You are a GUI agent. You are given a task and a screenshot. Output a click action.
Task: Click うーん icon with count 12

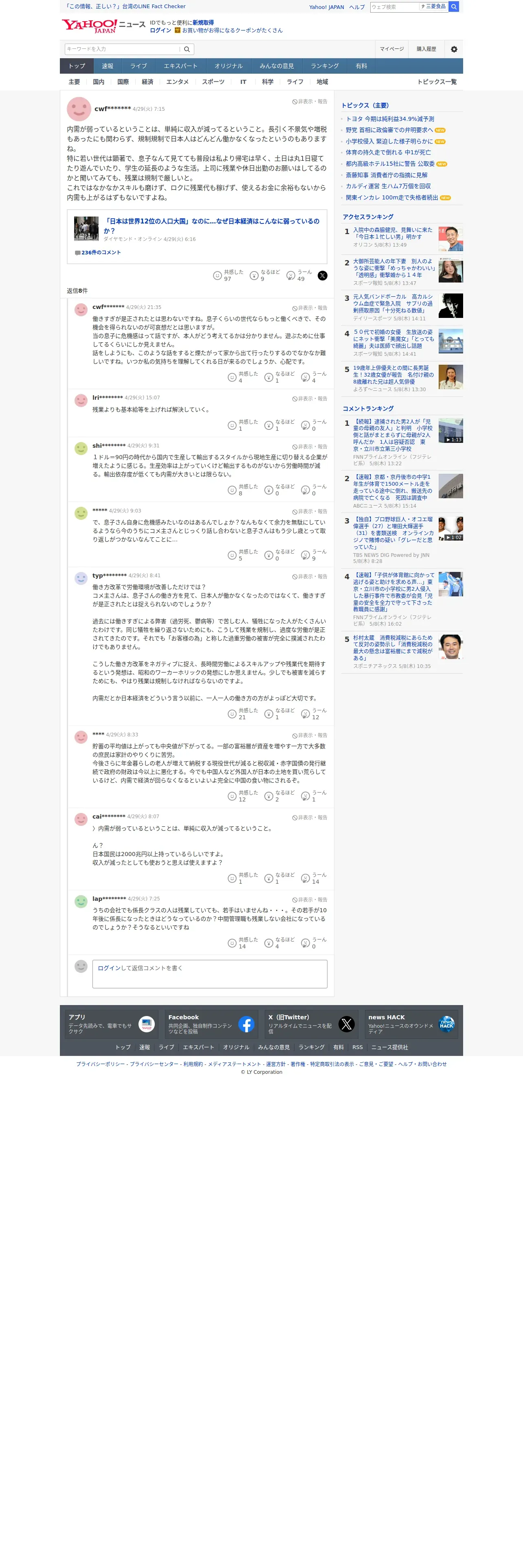click(x=305, y=714)
